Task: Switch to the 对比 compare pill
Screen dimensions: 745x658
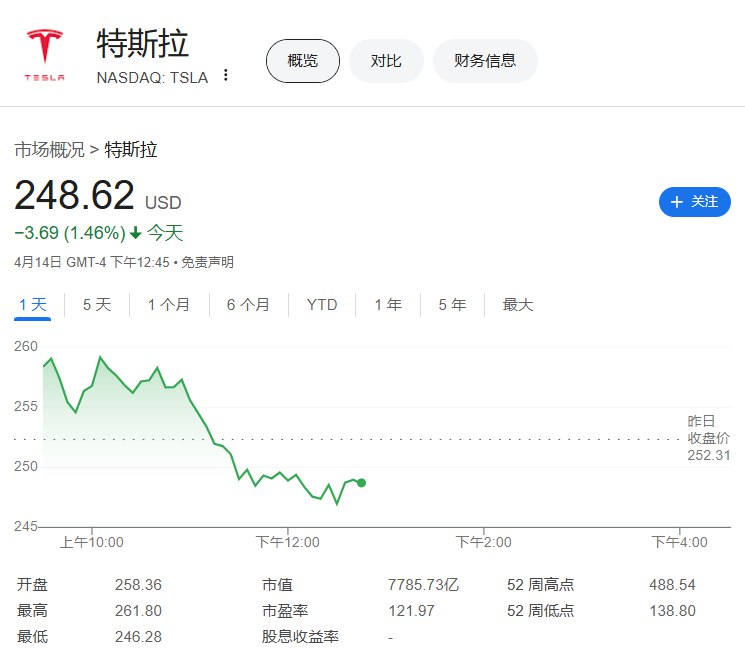Action: pos(386,61)
